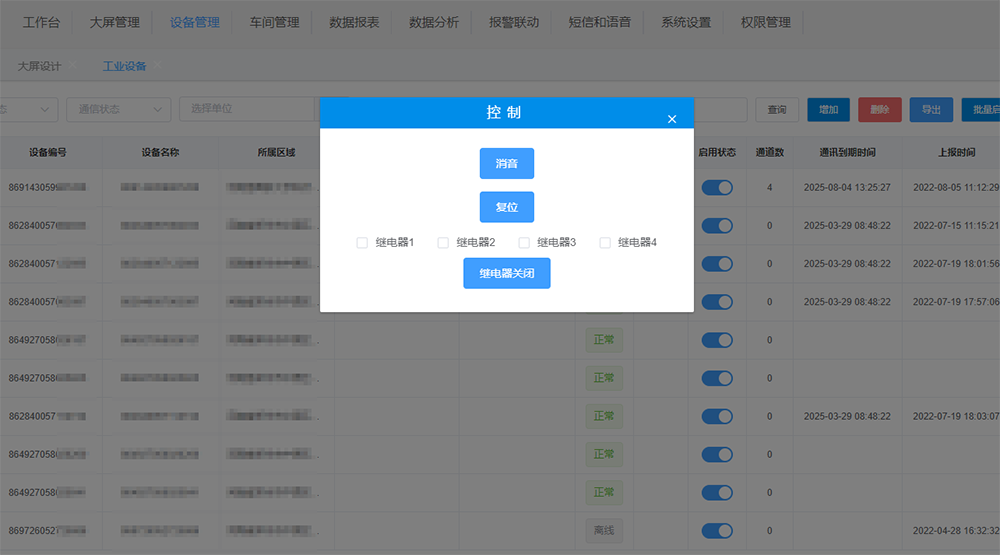The height and width of the screenshot is (555, 1000).
Task: Close the 大屏设计 tab with its X
Action: [x=74, y=67]
